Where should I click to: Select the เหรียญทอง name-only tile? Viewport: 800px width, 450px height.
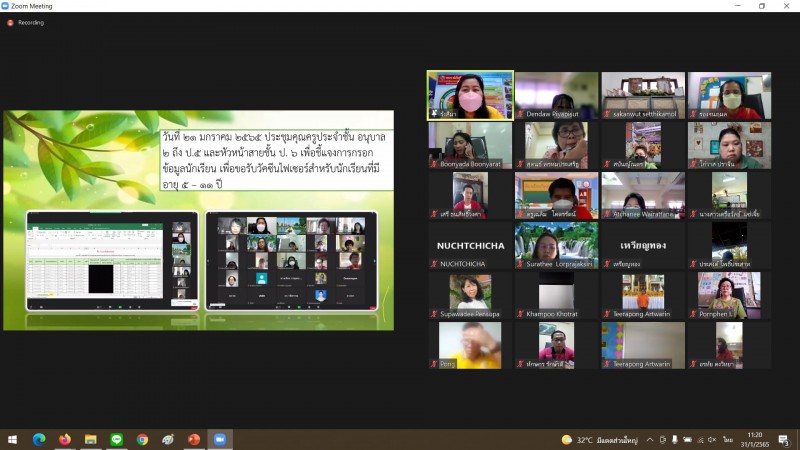(643, 245)
